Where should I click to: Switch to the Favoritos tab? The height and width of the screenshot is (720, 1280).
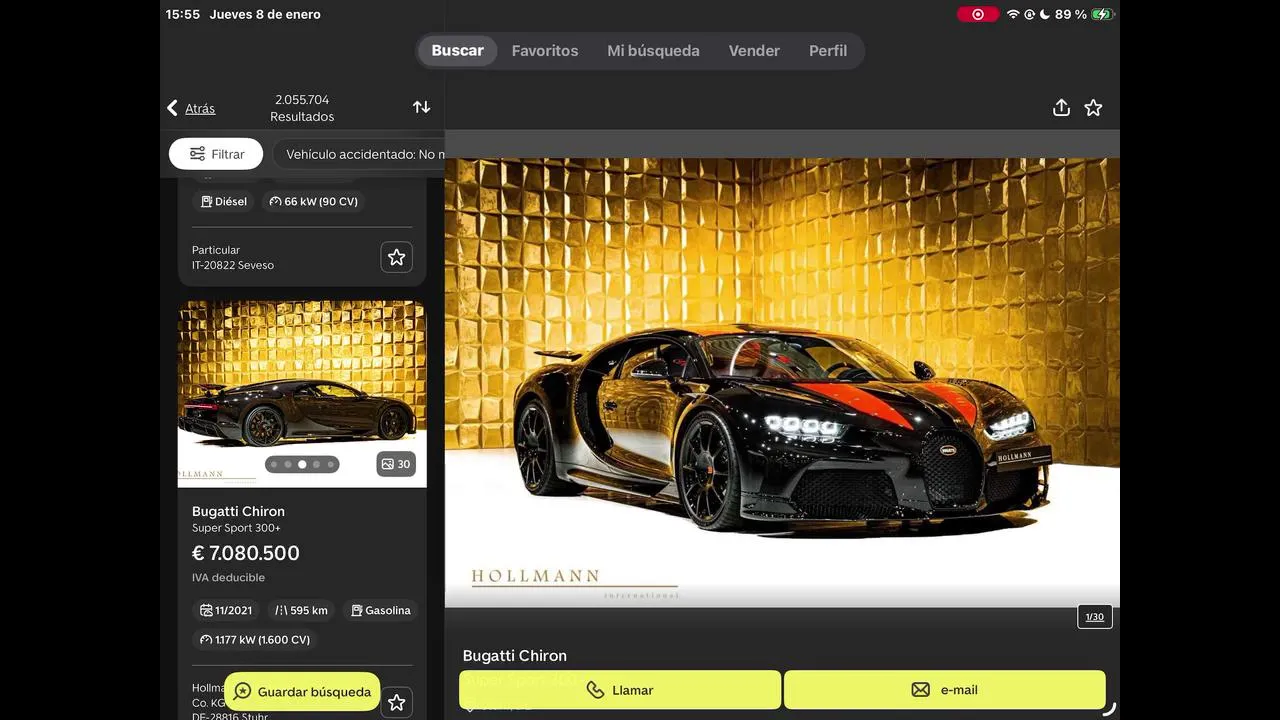point(545,50)
